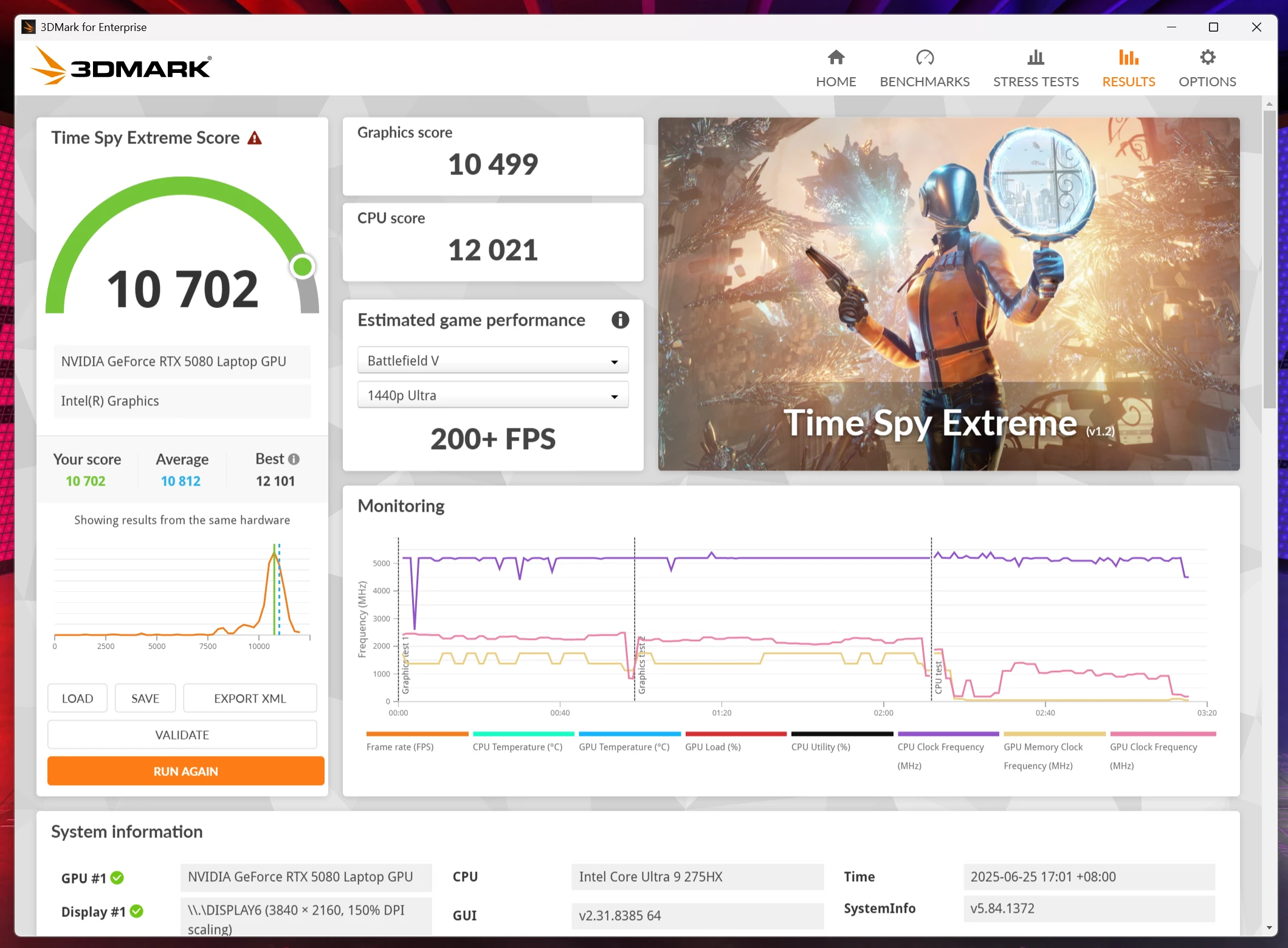Screen dimensions: 1288x948
Task: Toggle GPU Temperature legend in Monitoring
Action: tap(624, 747)
